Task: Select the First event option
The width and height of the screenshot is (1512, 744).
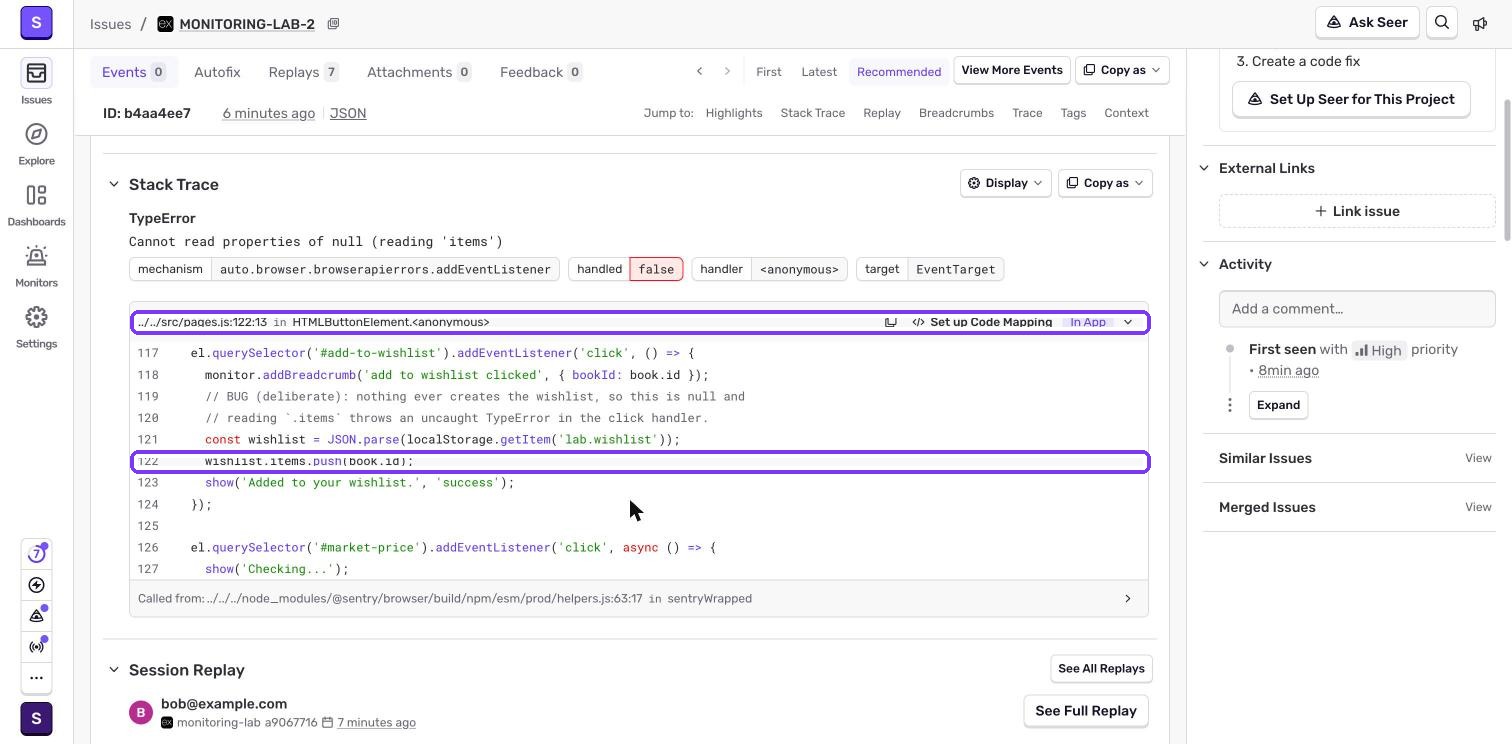Action: [769, 71]
